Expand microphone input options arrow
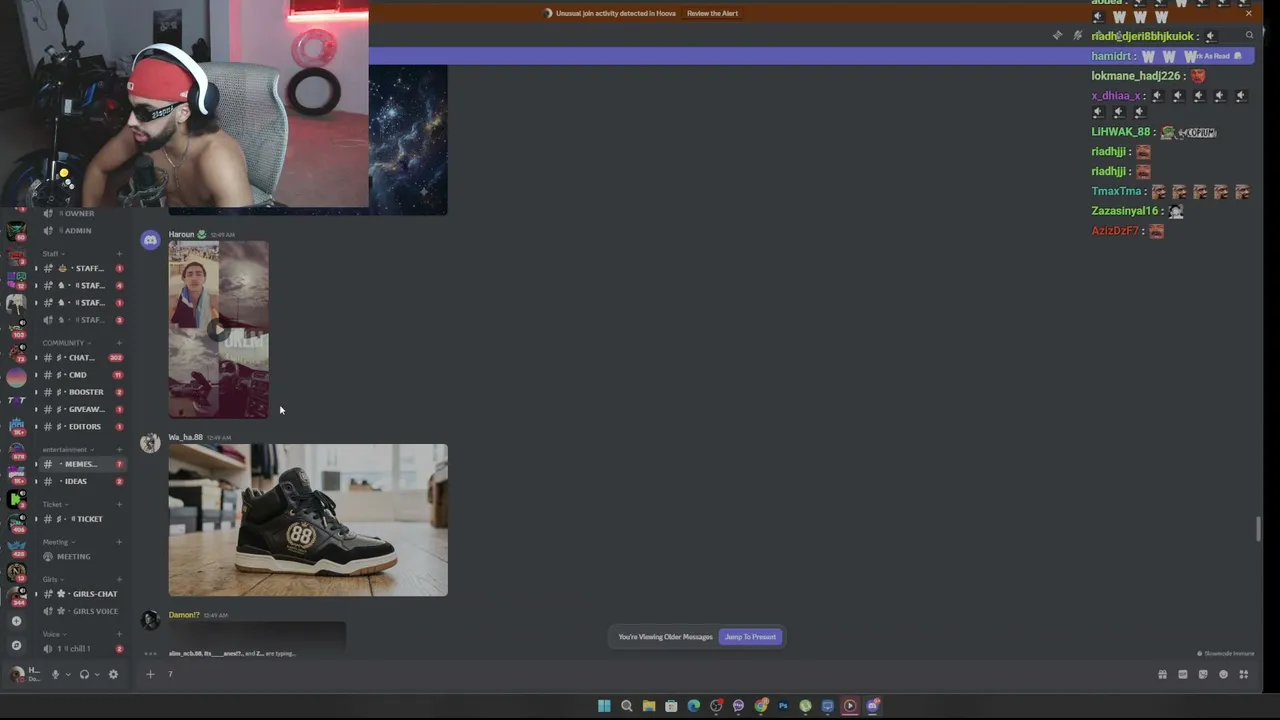Image resolution: width=1280 pixels, height=720 pixels. (x=68, y=675)
